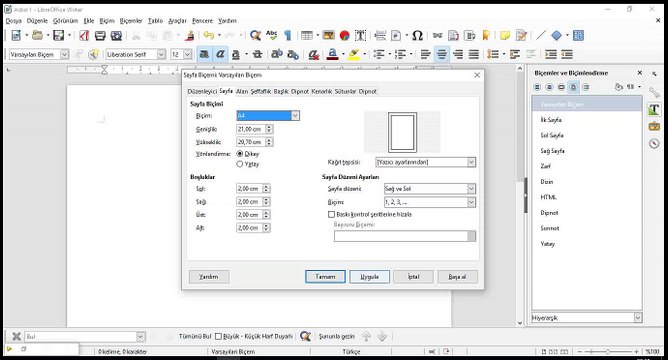Click the Tümünü Bul button
This screenshot has height=360, width=668.
[195, 337]
